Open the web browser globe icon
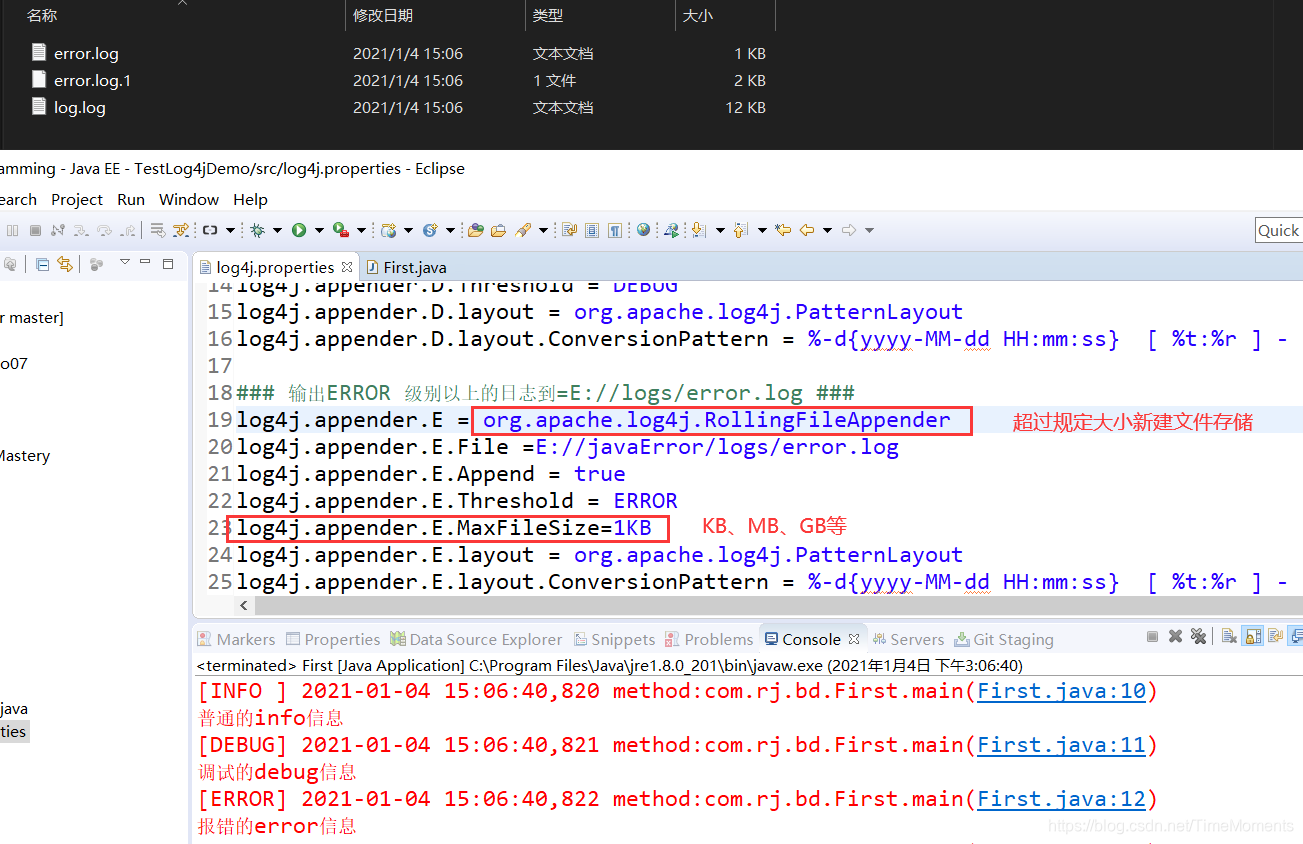The width and height of the screenshot is (1303, 844). pyautogui.click(x=643, y=230)
